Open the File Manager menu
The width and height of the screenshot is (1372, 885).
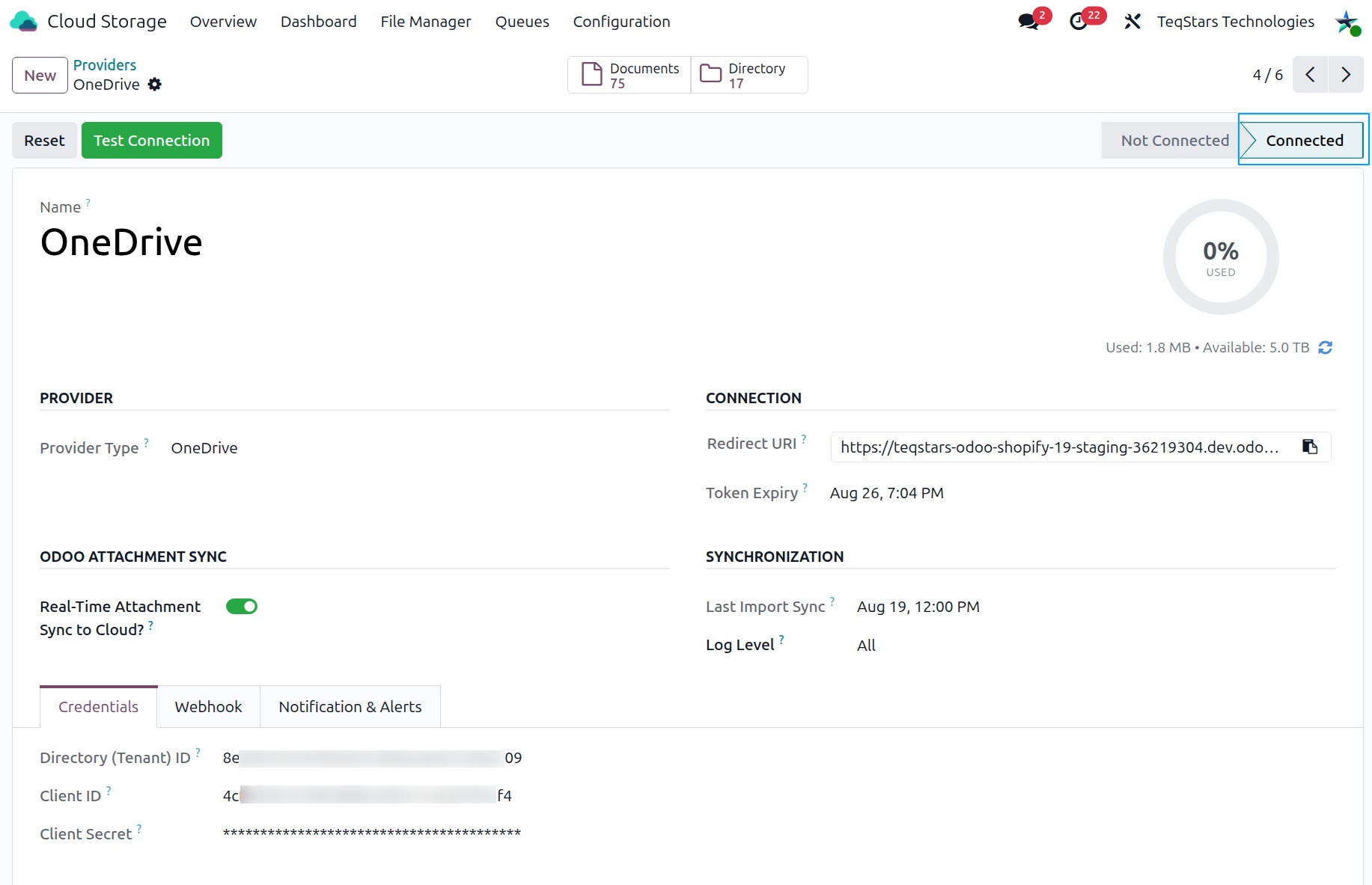426,22
